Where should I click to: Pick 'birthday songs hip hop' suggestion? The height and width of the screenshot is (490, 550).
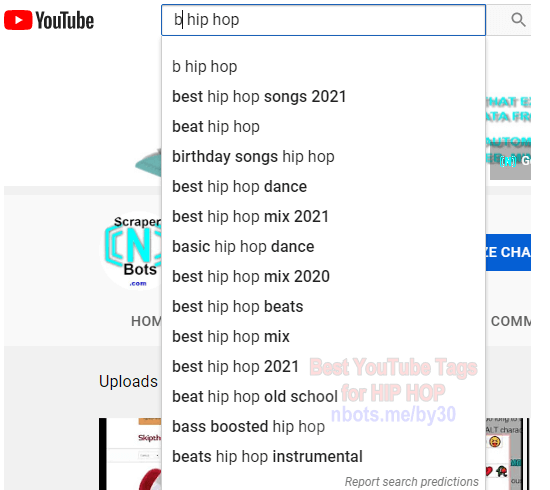[x=323, y=156]
